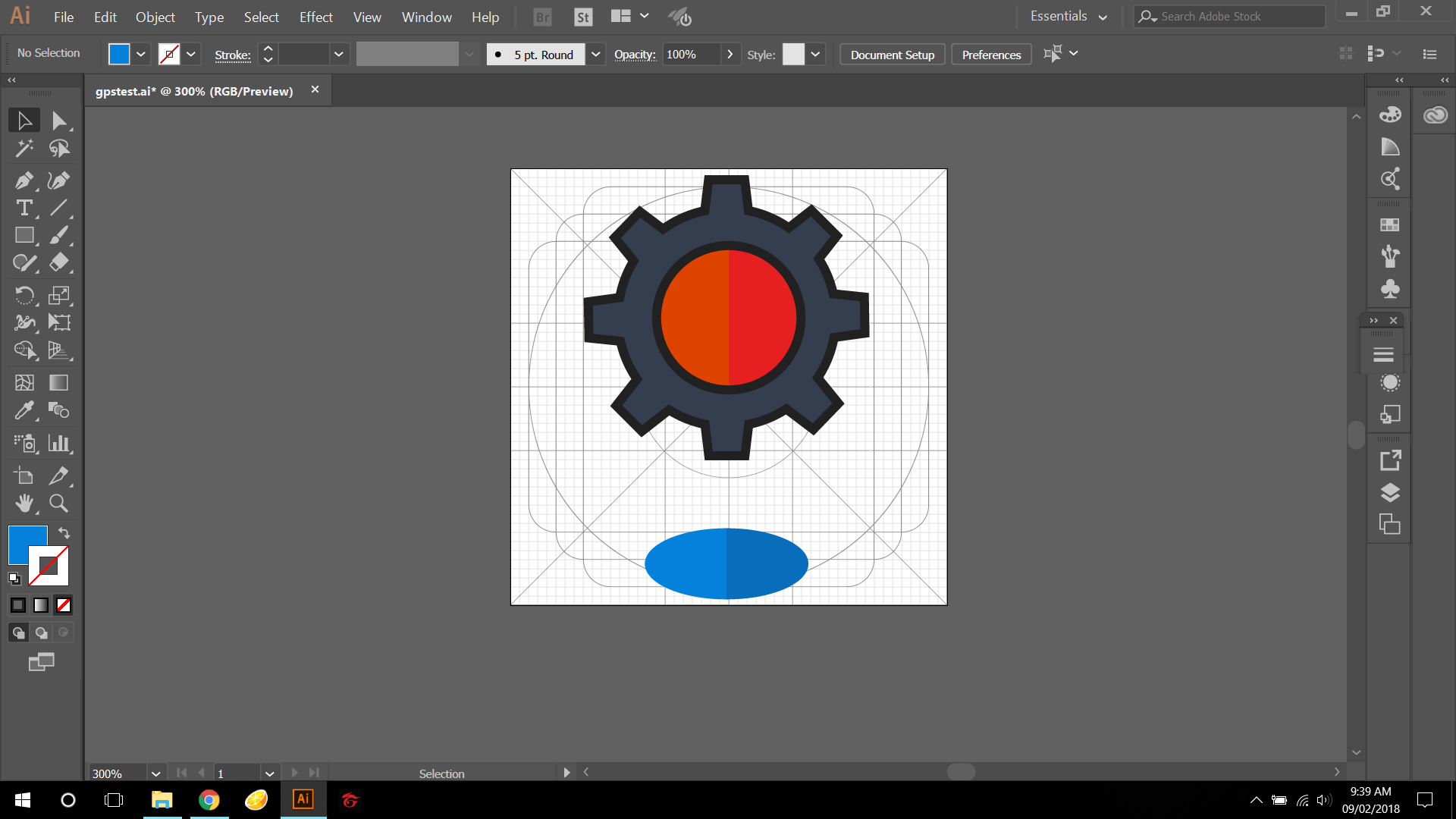The width and height of the screenshot is (1456, 819).
Task: Select the Pen tool
Action: [24, 180]
